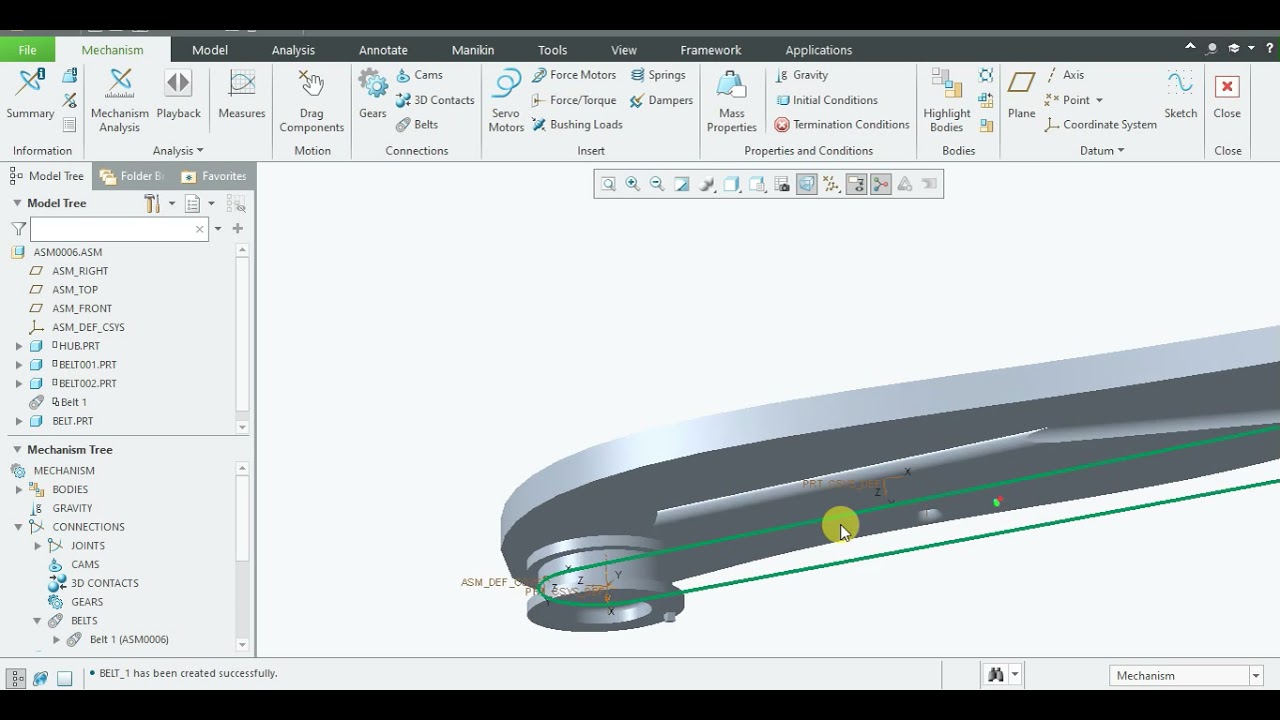1280x720 pixels.
Task: Select Belt 1 (ASM0006) in mechanism tree
Action: (128, 640)
